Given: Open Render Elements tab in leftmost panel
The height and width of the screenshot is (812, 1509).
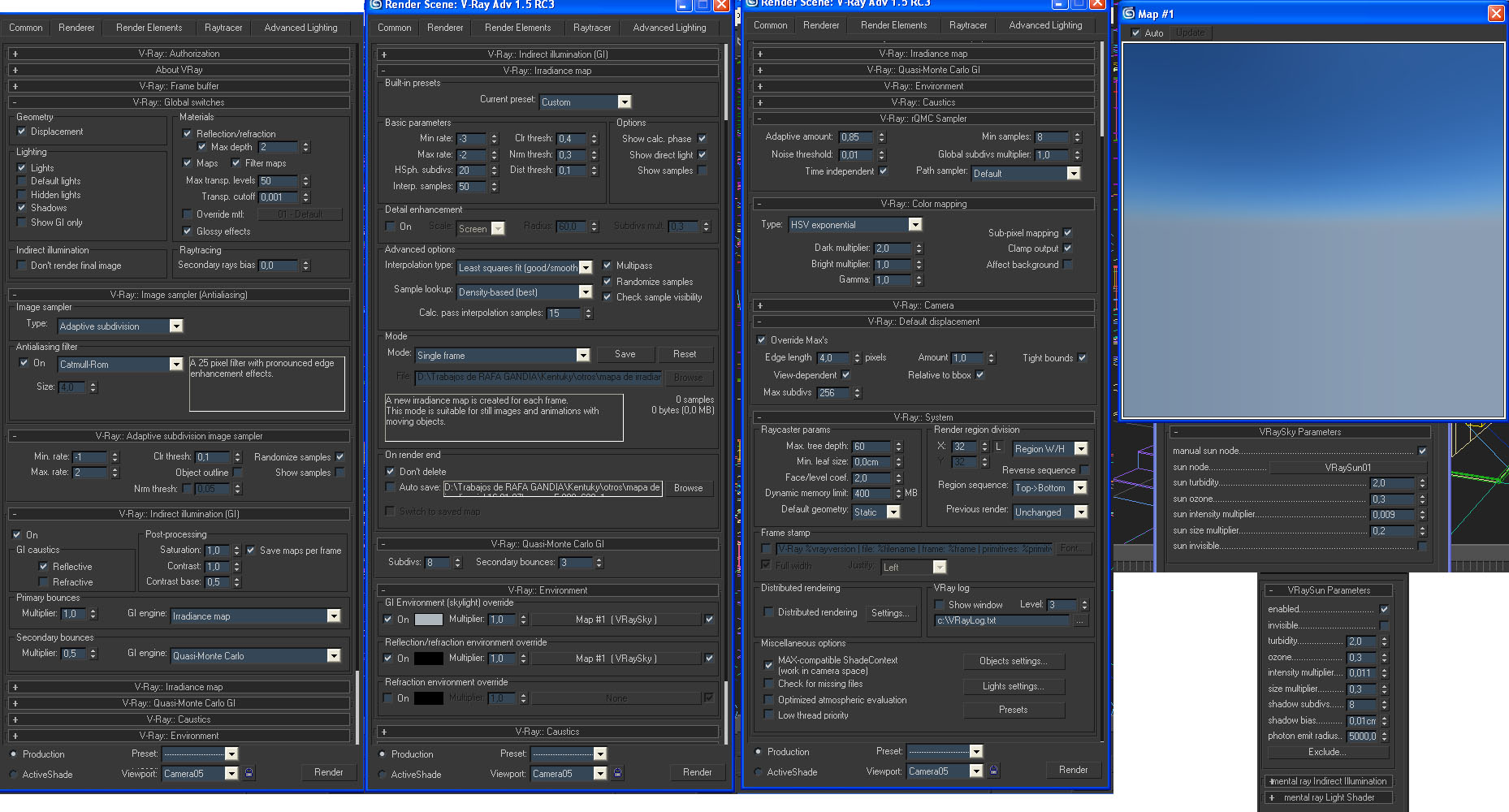Looking at the screenshot, I should click(x=149, y=28).
